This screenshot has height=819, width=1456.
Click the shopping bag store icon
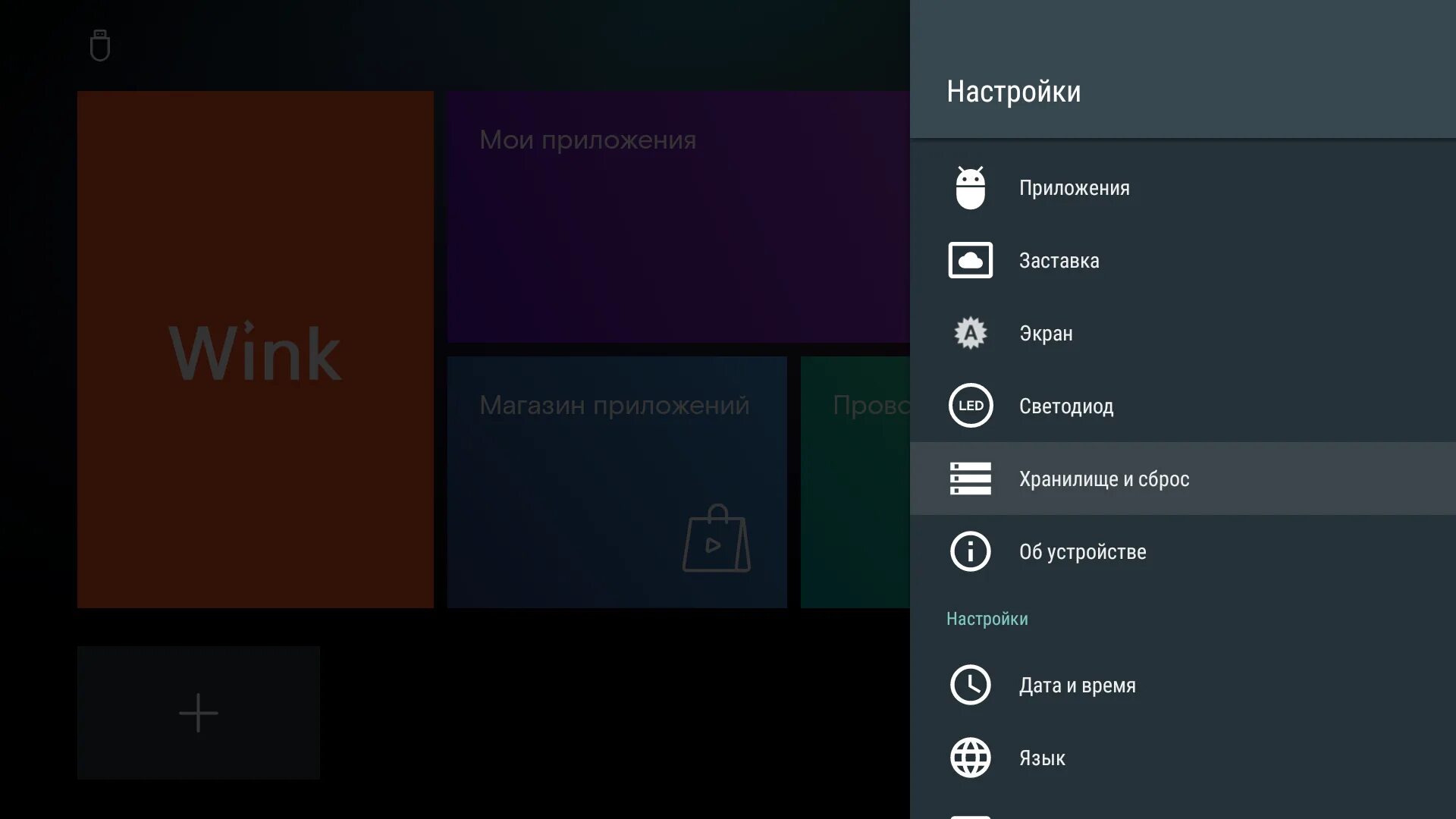tap(716, 539)
